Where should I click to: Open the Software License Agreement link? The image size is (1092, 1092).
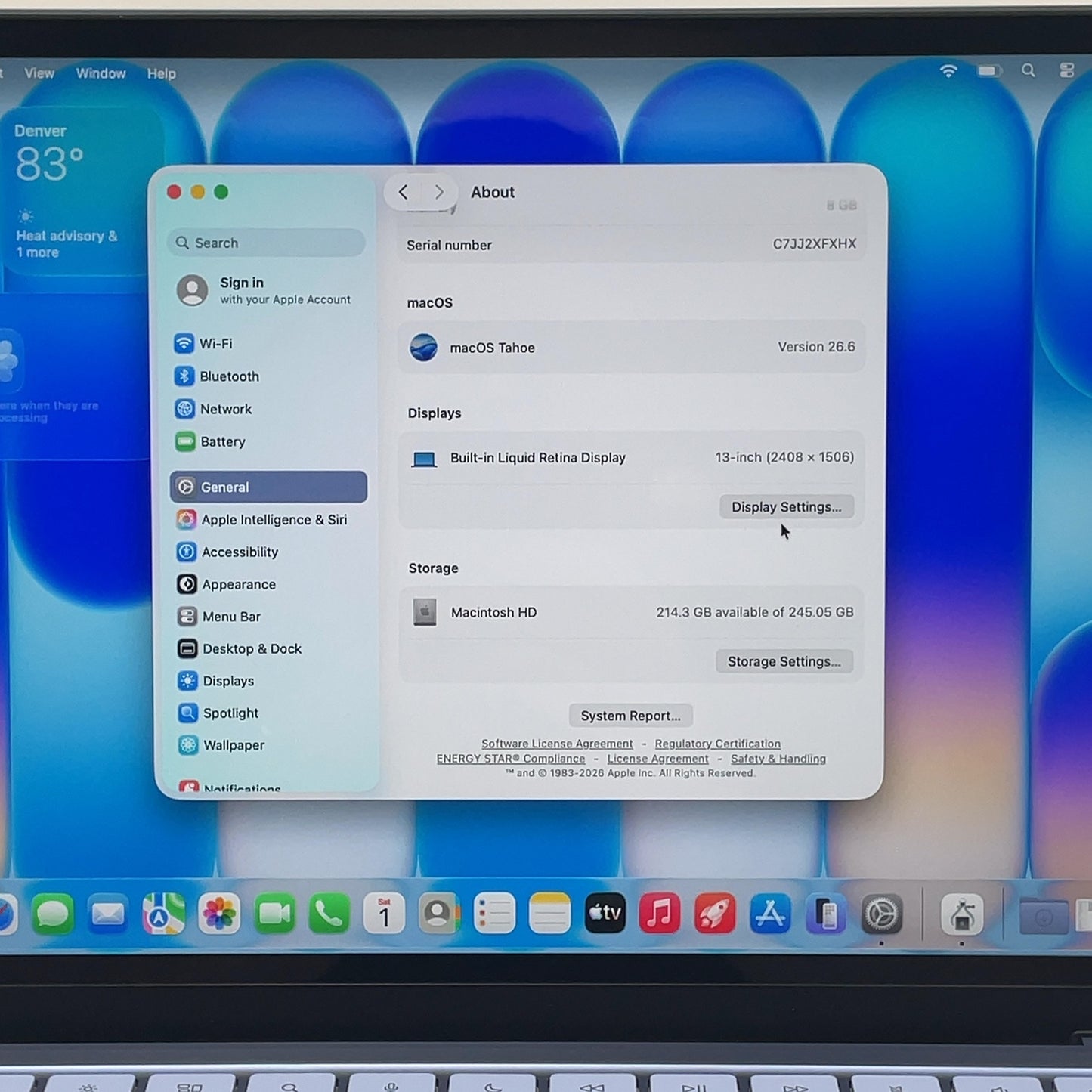[x=557, y=744]
